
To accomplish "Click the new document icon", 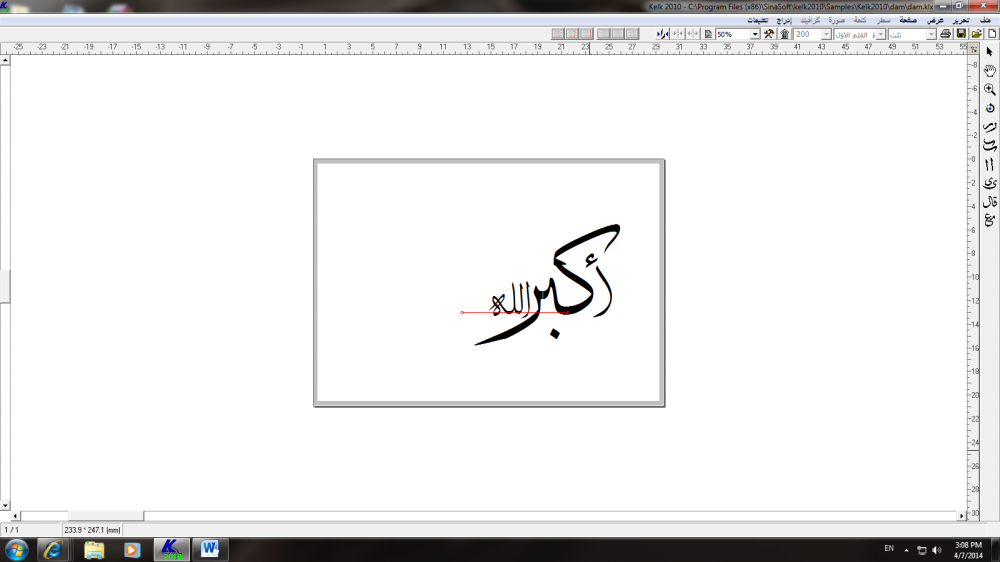I will pos(991,34).
